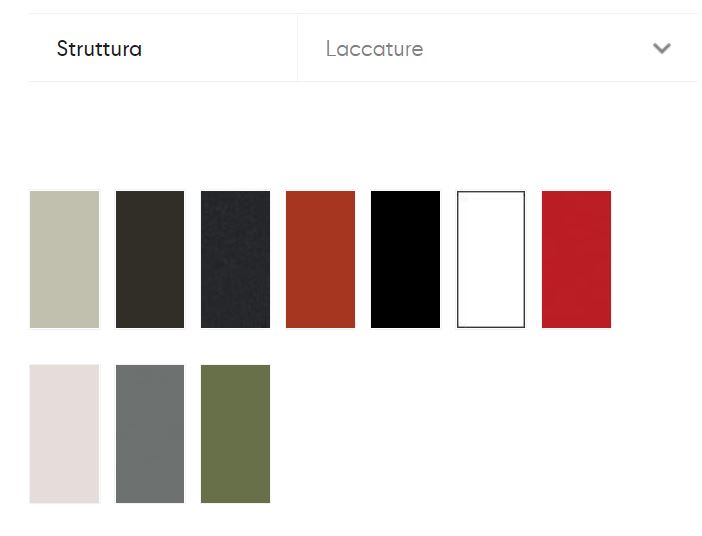Choose the medium grey swatch
This screenshot has height=536, width=702.
(x=150, y=434)
